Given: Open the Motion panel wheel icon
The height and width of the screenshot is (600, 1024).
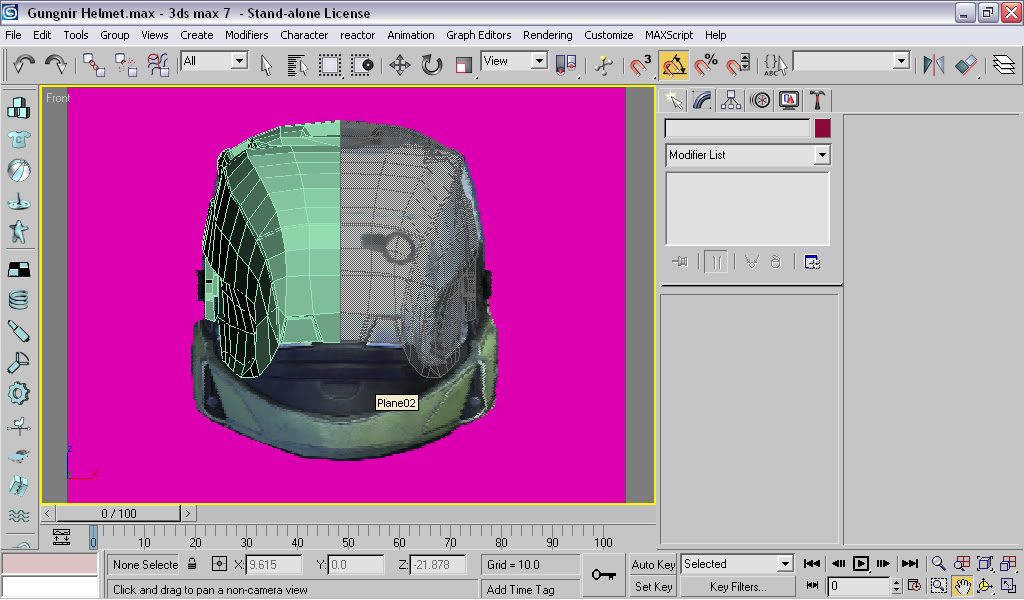Looking at the screenshot, I should [x=760, y=100].
